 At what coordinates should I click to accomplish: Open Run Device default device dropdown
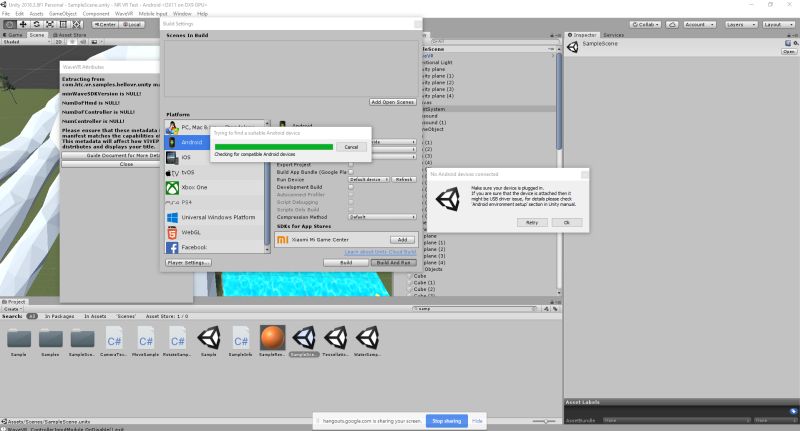[369, 180]
